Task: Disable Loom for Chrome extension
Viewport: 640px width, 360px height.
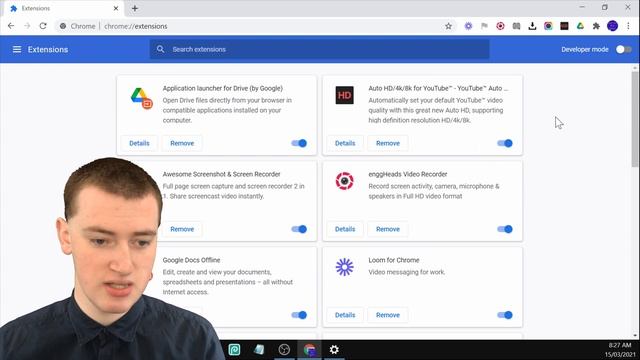Action: pyautogui.click(x=505, y=315)
